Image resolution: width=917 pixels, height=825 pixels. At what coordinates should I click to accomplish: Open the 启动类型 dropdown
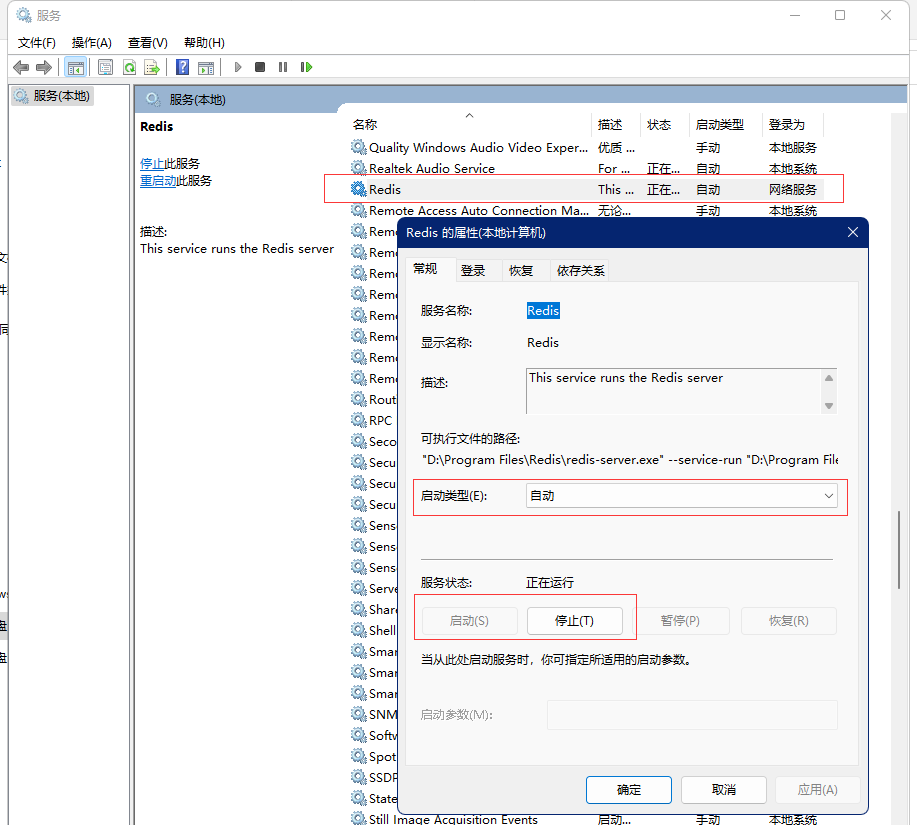[681, 496]
